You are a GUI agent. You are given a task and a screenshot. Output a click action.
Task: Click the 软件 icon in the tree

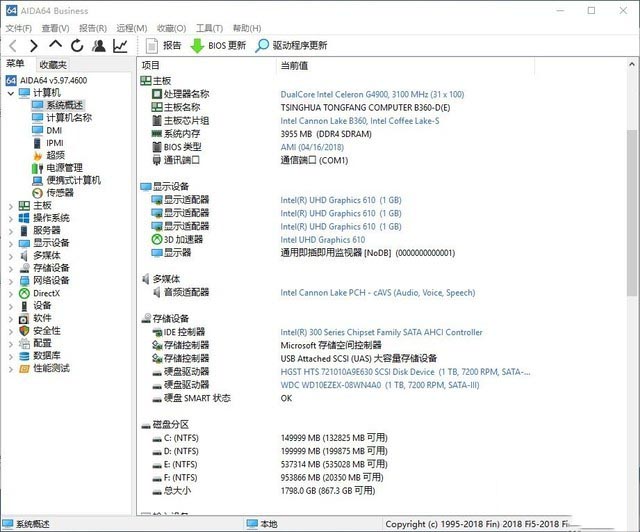(24, 318)
